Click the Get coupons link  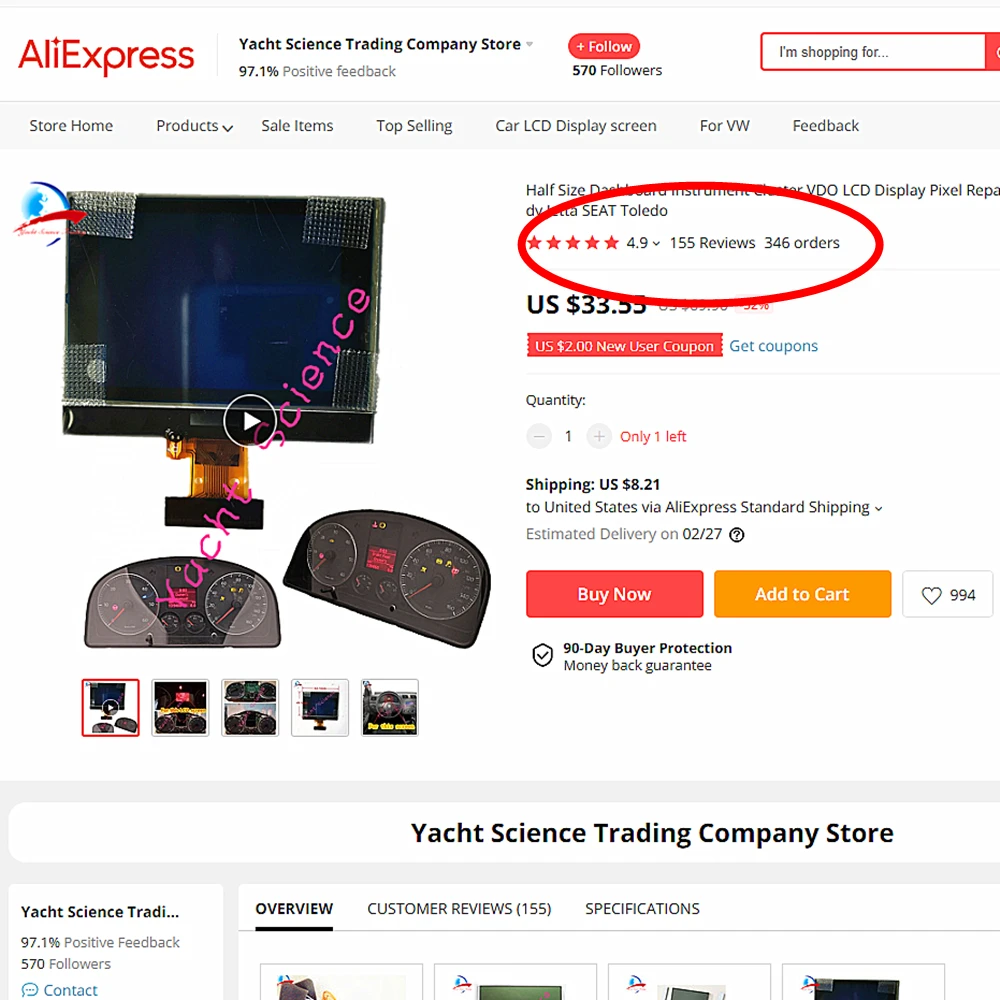773,346
